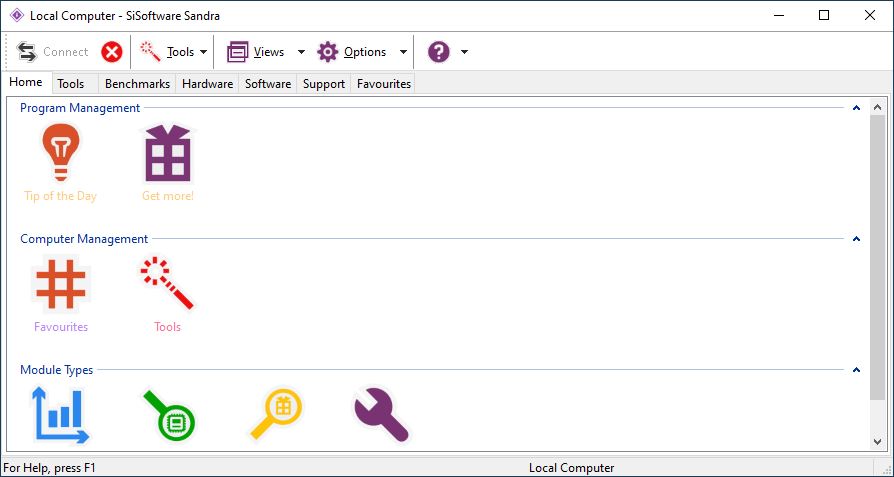The width and height of the screenshot is (894, 477).
Task: Switch to the Benchmarks tab
Action: coord(137,84)
